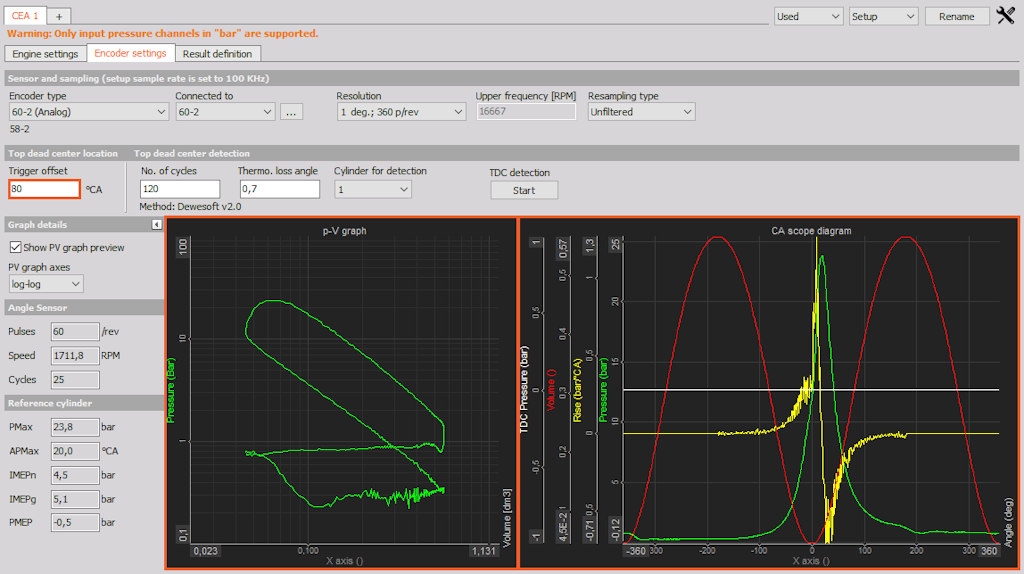
Task: Click the Trigger offset input field
Action: (44, 189)
